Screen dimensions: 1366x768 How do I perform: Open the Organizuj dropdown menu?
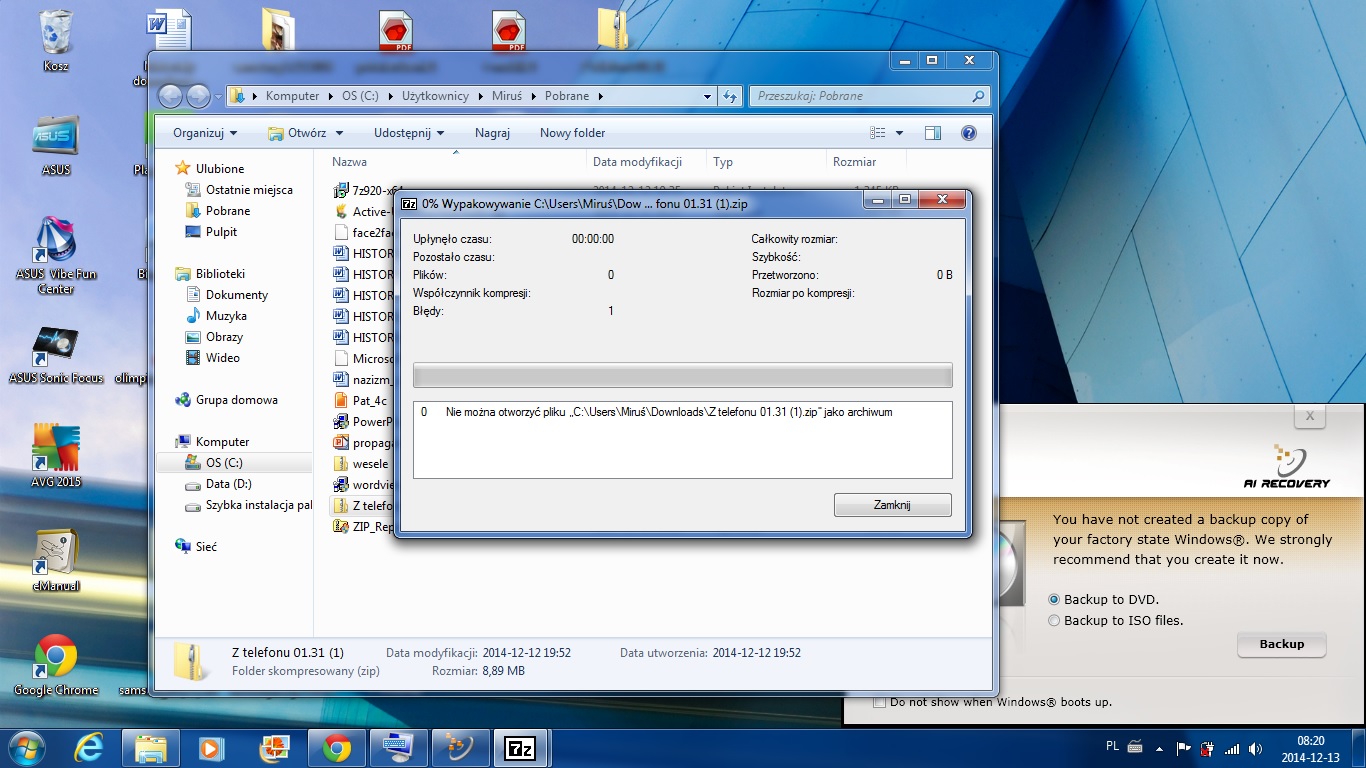tap(204, 133)
